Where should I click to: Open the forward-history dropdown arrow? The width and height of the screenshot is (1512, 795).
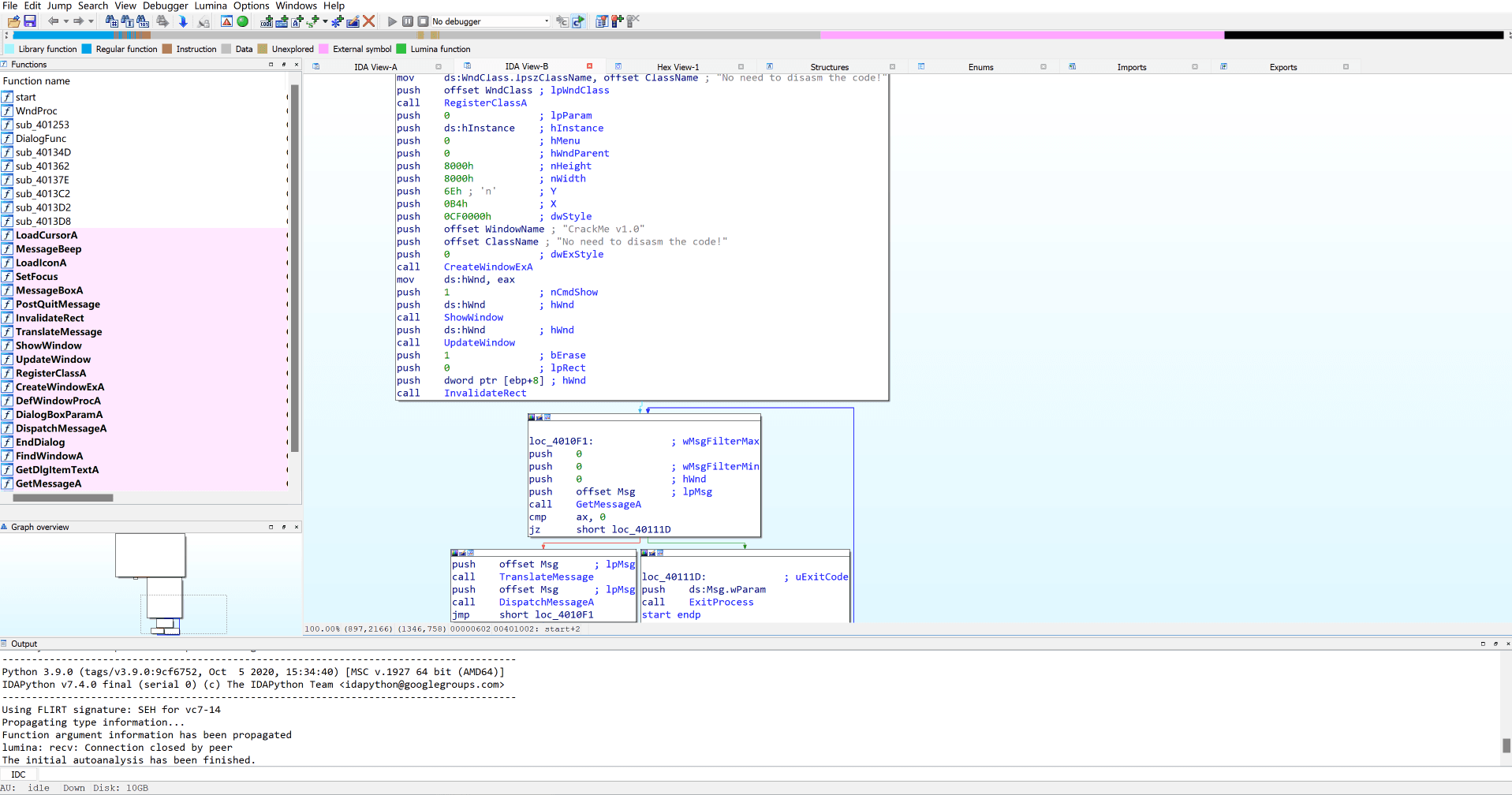91,21
